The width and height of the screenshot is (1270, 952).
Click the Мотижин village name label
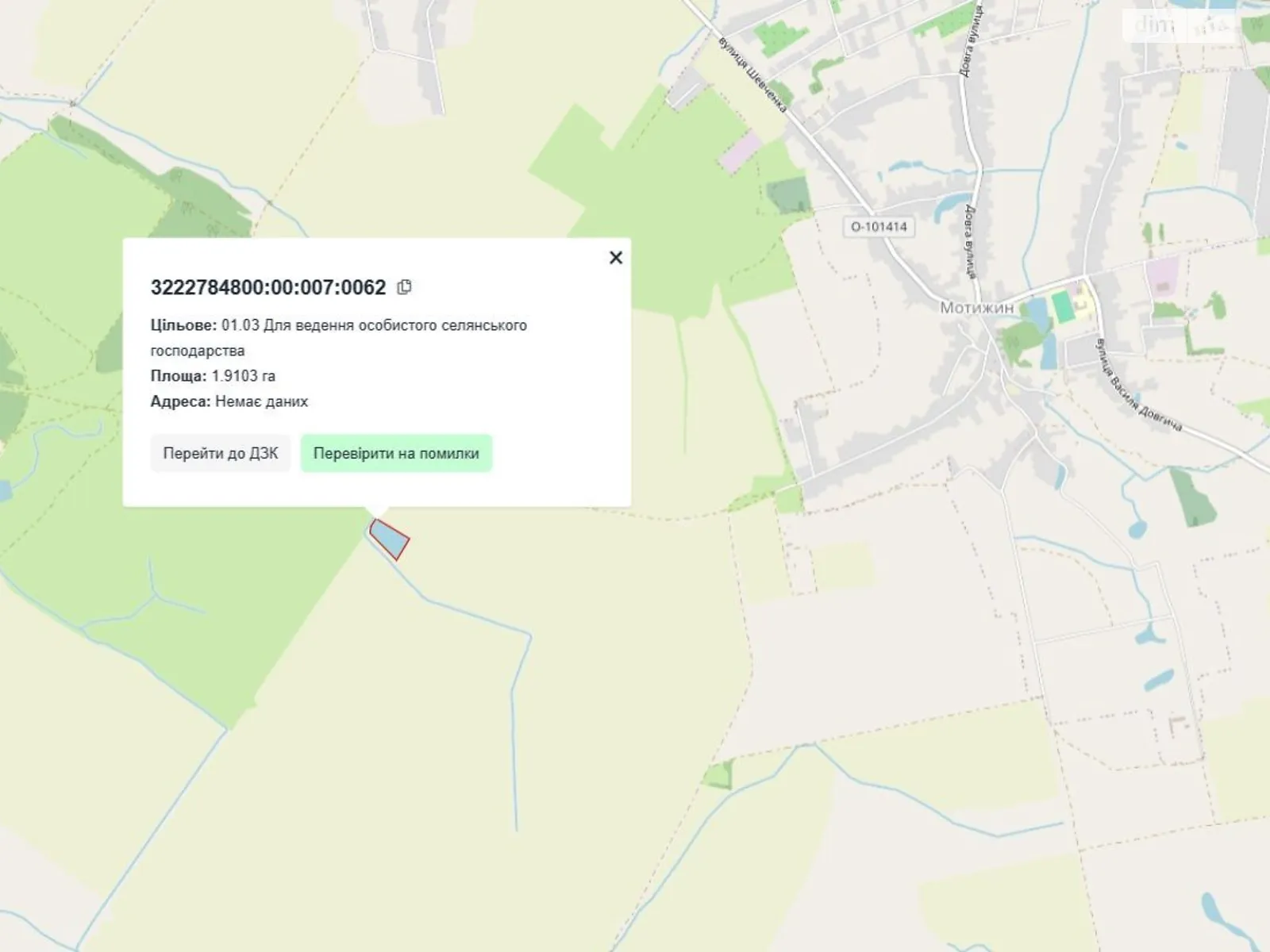(976, 308)
